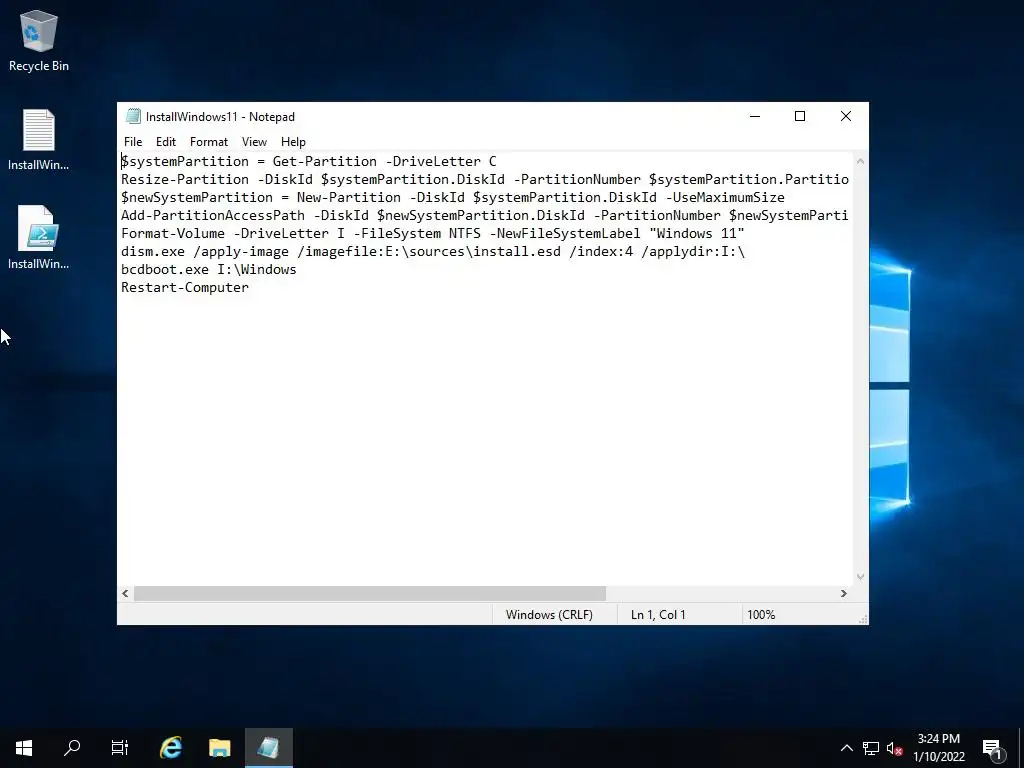The height and width of the screenshot is (768, 1024).
Task: Click the Show Desktop sliver at taskbar end
Action: point(1021,748)
